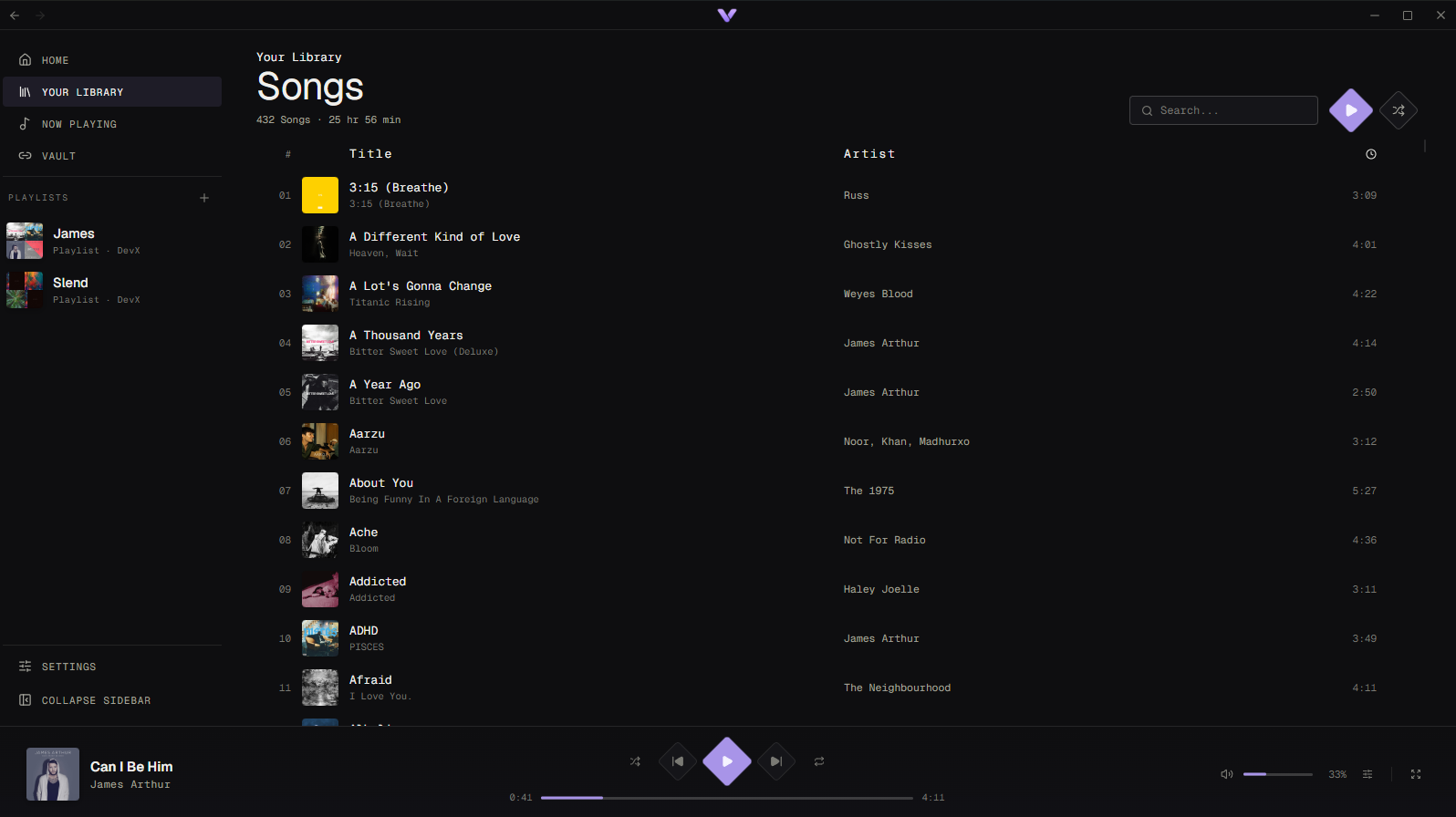Image resolution: width=1456 pixels, height=817 pixels.
Task: Toggle shuffle in the player bar
Action: click(635, 761)
